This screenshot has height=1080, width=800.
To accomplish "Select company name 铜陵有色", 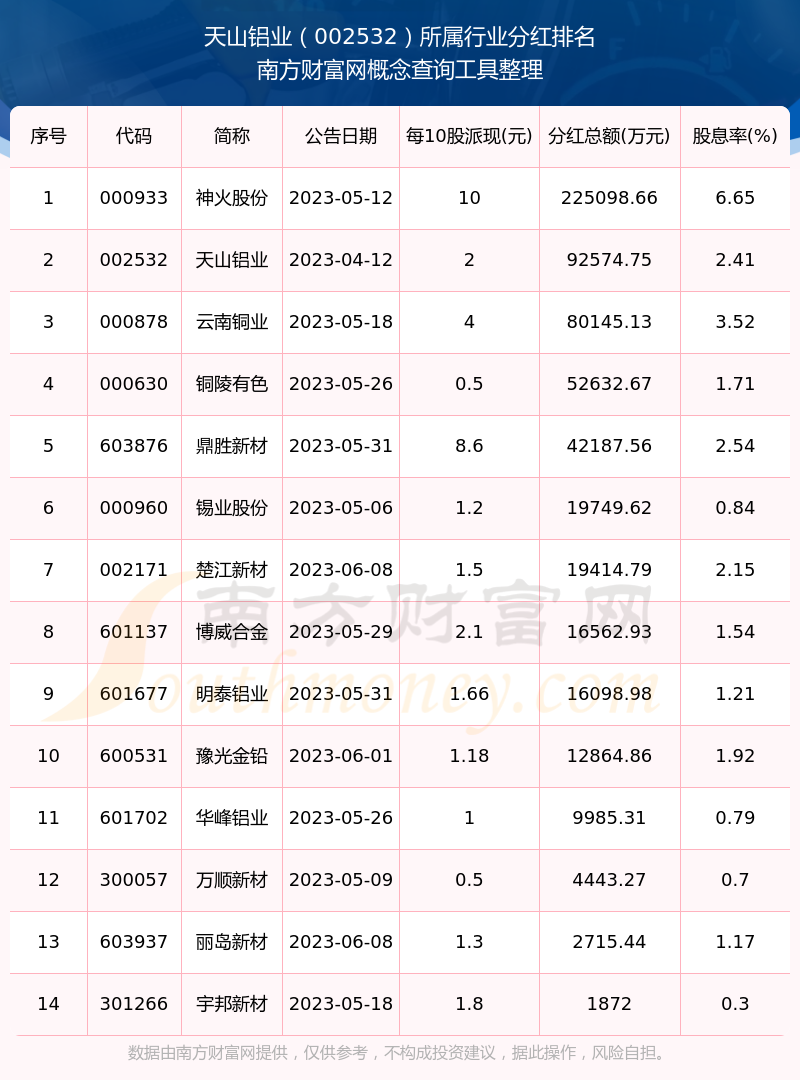I will click(x=232, y=384).
